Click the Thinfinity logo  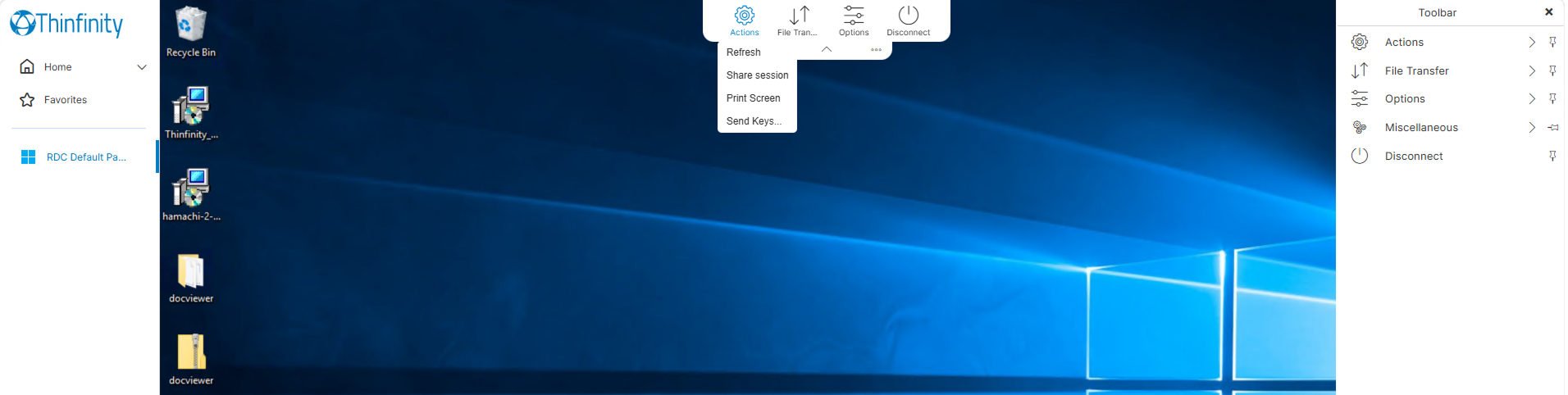(x=66, y=23)
